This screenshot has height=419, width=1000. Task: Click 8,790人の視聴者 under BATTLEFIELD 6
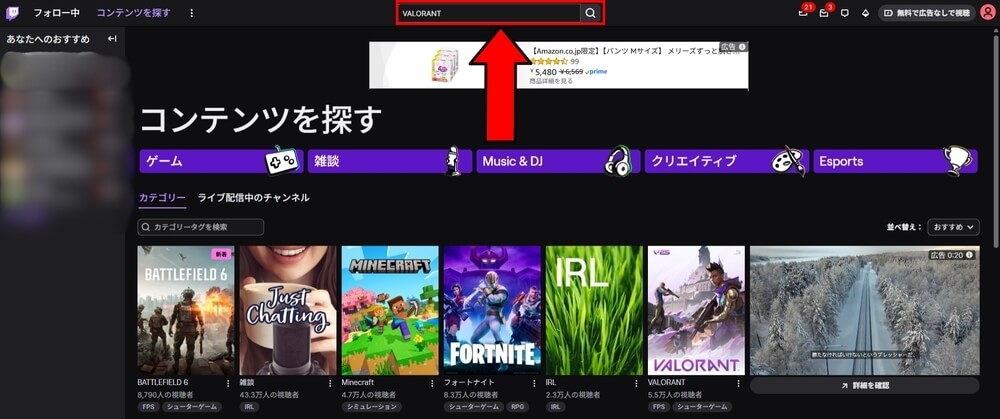click(x=165, y=395)
